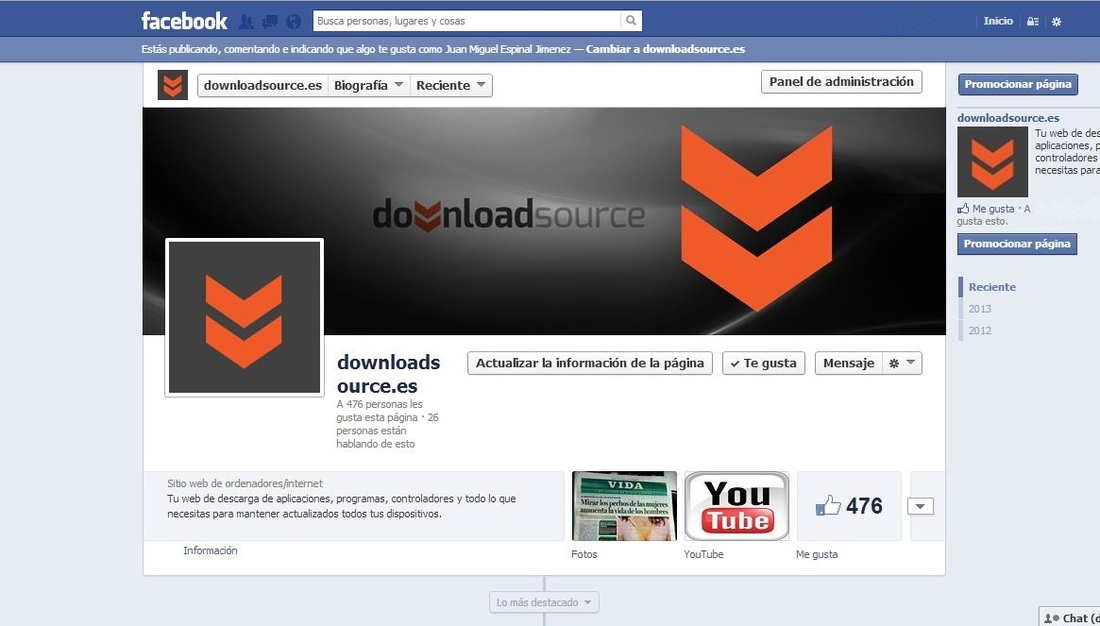Click the lower Promocionar página button
Screen dimensions: 1100x626
click(x=1017, y=244)
